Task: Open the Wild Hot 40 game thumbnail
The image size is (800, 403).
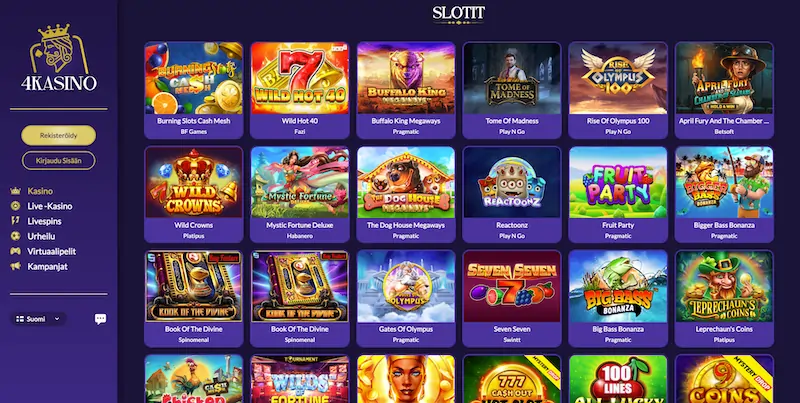Action: 300,78
